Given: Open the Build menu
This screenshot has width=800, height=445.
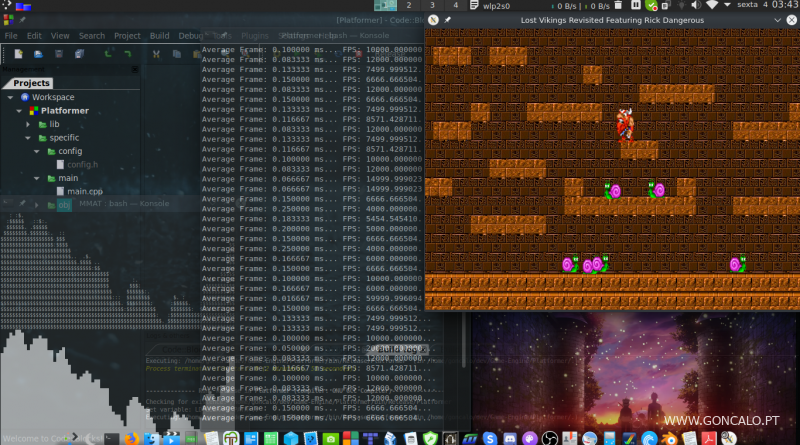Looking at the screenshot, I should [159, 36].
